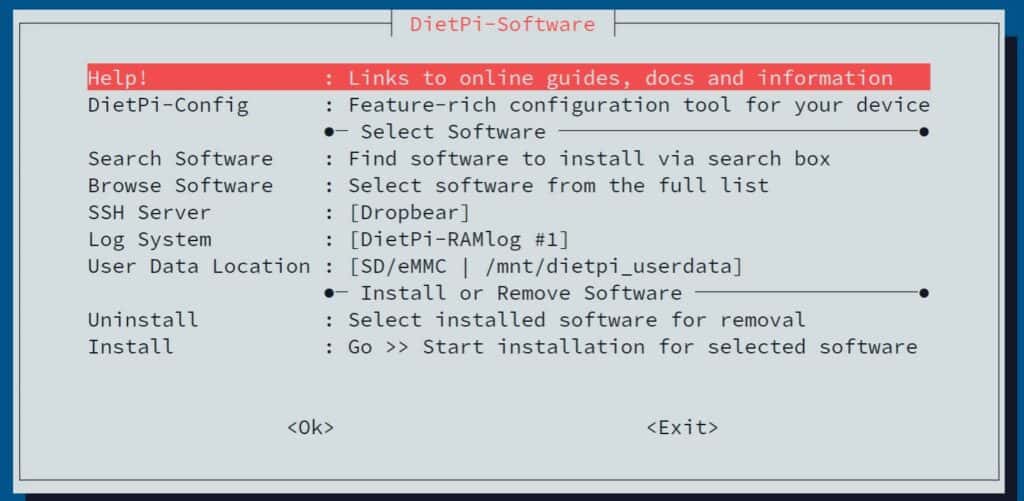Image resolution: width=1024 pixels, height=501 pixels.
Task: Open User Data Location setting
Action: [198, 267]
